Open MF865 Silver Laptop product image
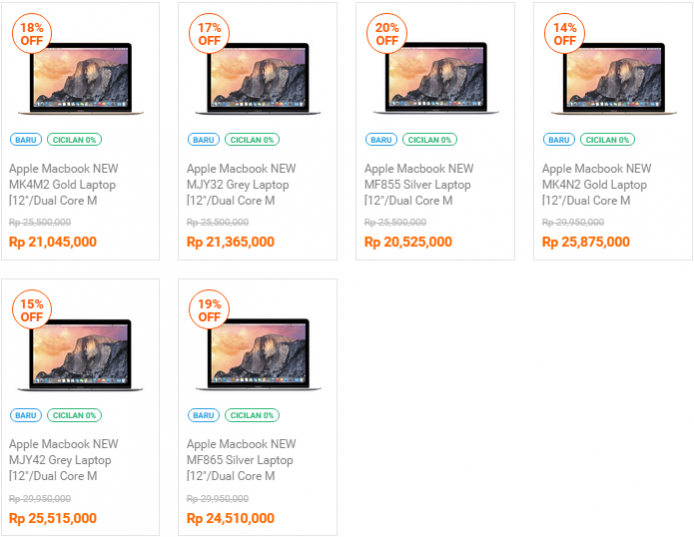 point(258,355)
